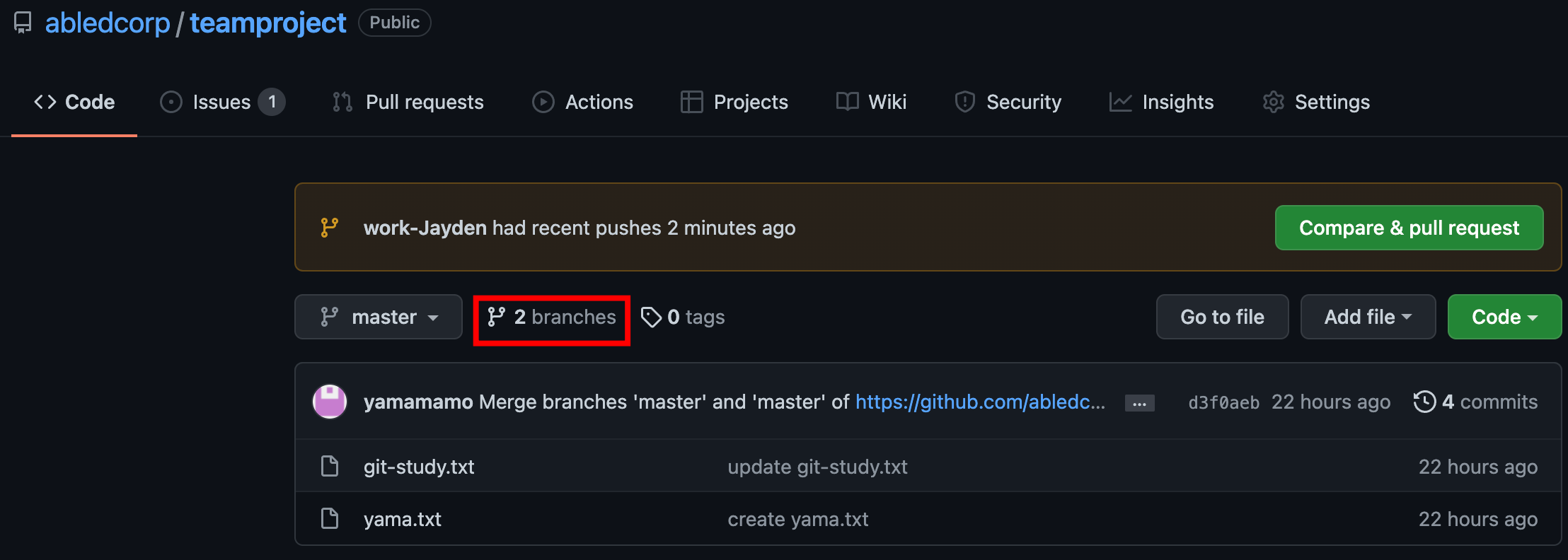
Task: Click the Public visibility badge
Action: (395, 23)
